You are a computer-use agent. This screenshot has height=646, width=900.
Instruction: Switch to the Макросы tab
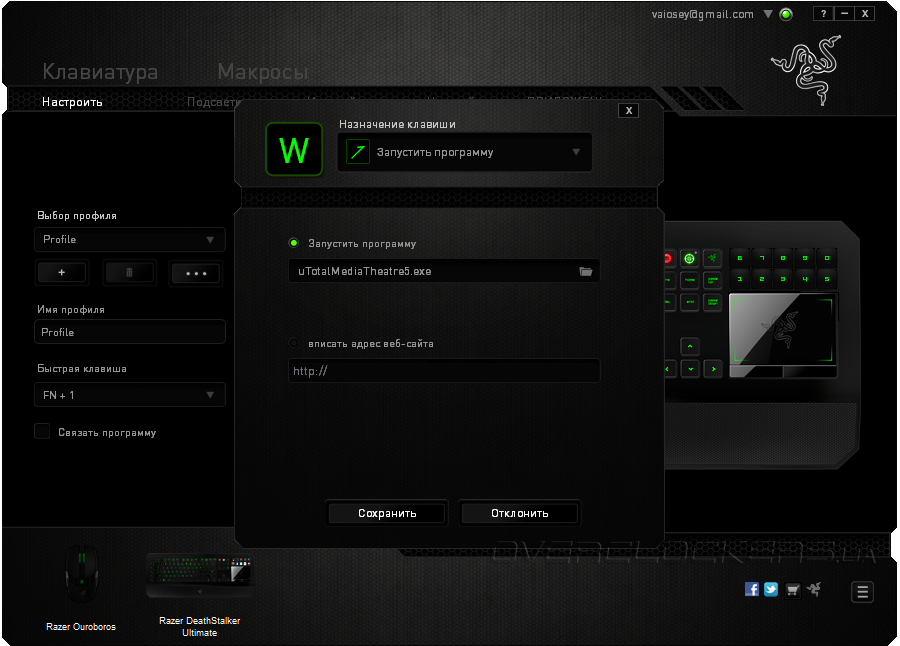coord(262,71)
